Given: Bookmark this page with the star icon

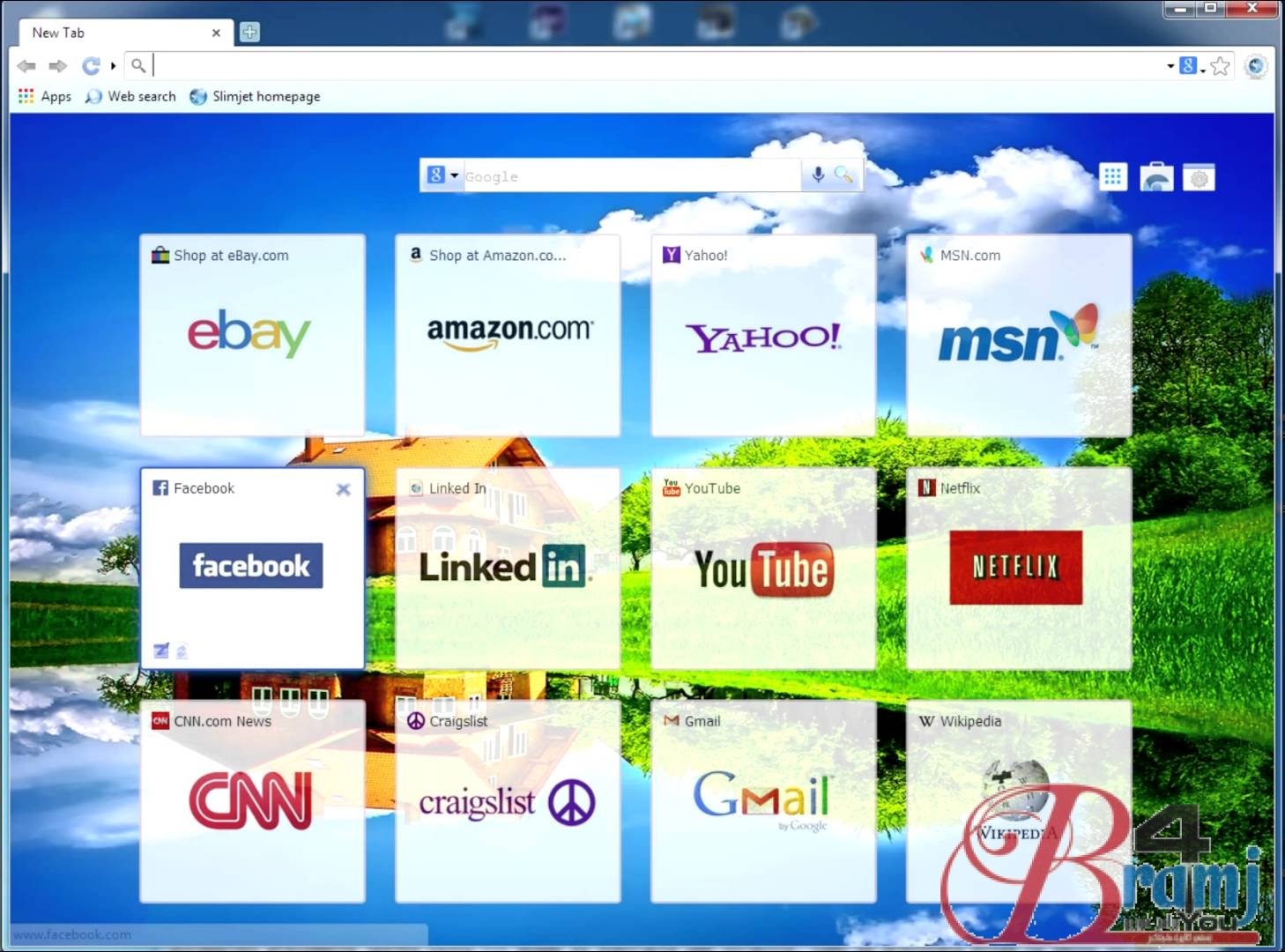Looking at the screenshot, I should click(1221, 66).
